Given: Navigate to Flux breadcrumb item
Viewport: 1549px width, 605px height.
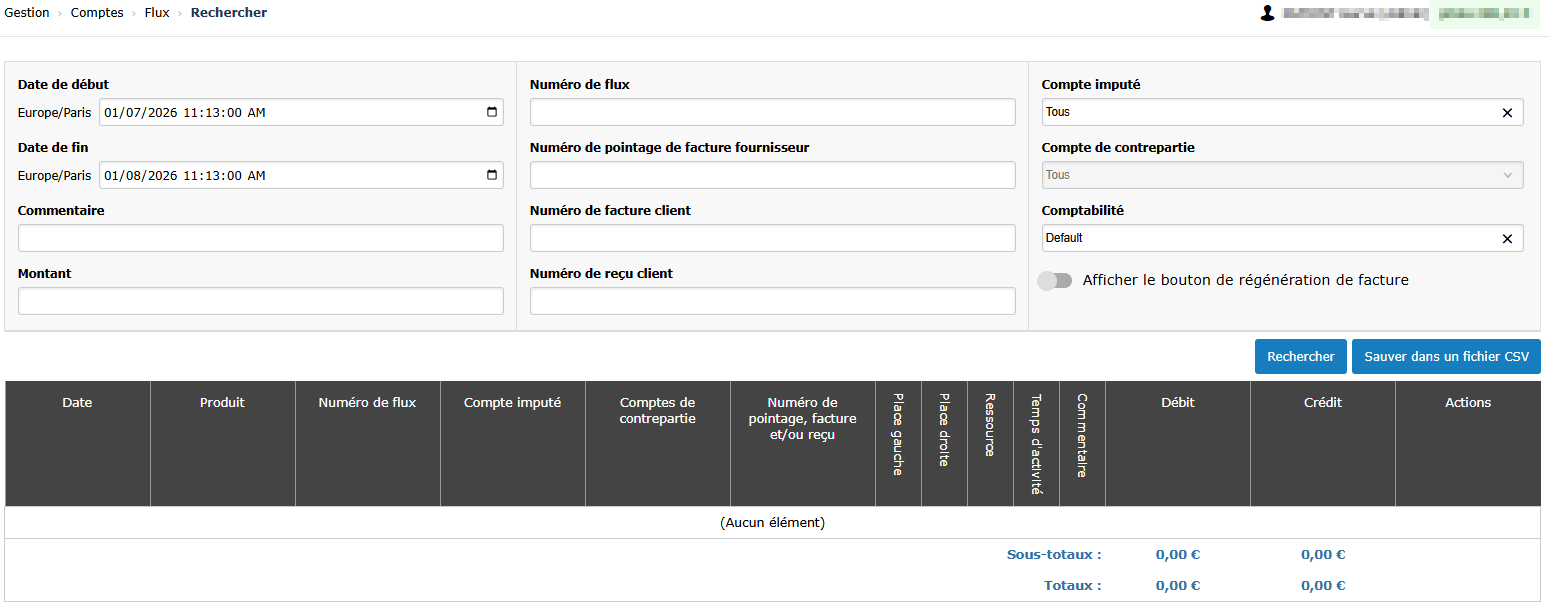Looking at the screenshot, I should [157, 13].
